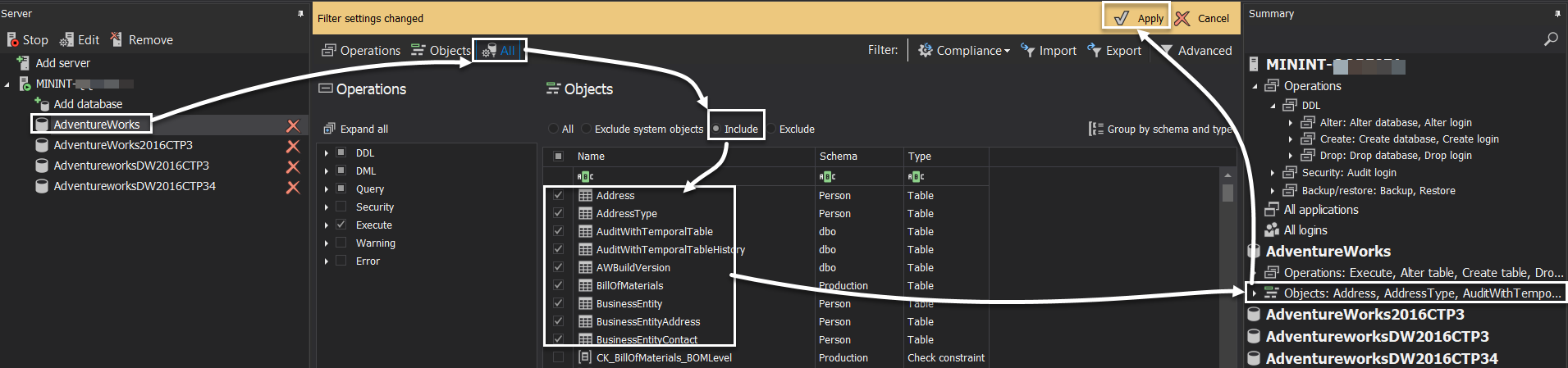Screen dimensions: 1568x368
Task: Select Exclude system objects option
Action: pos(587,129)
